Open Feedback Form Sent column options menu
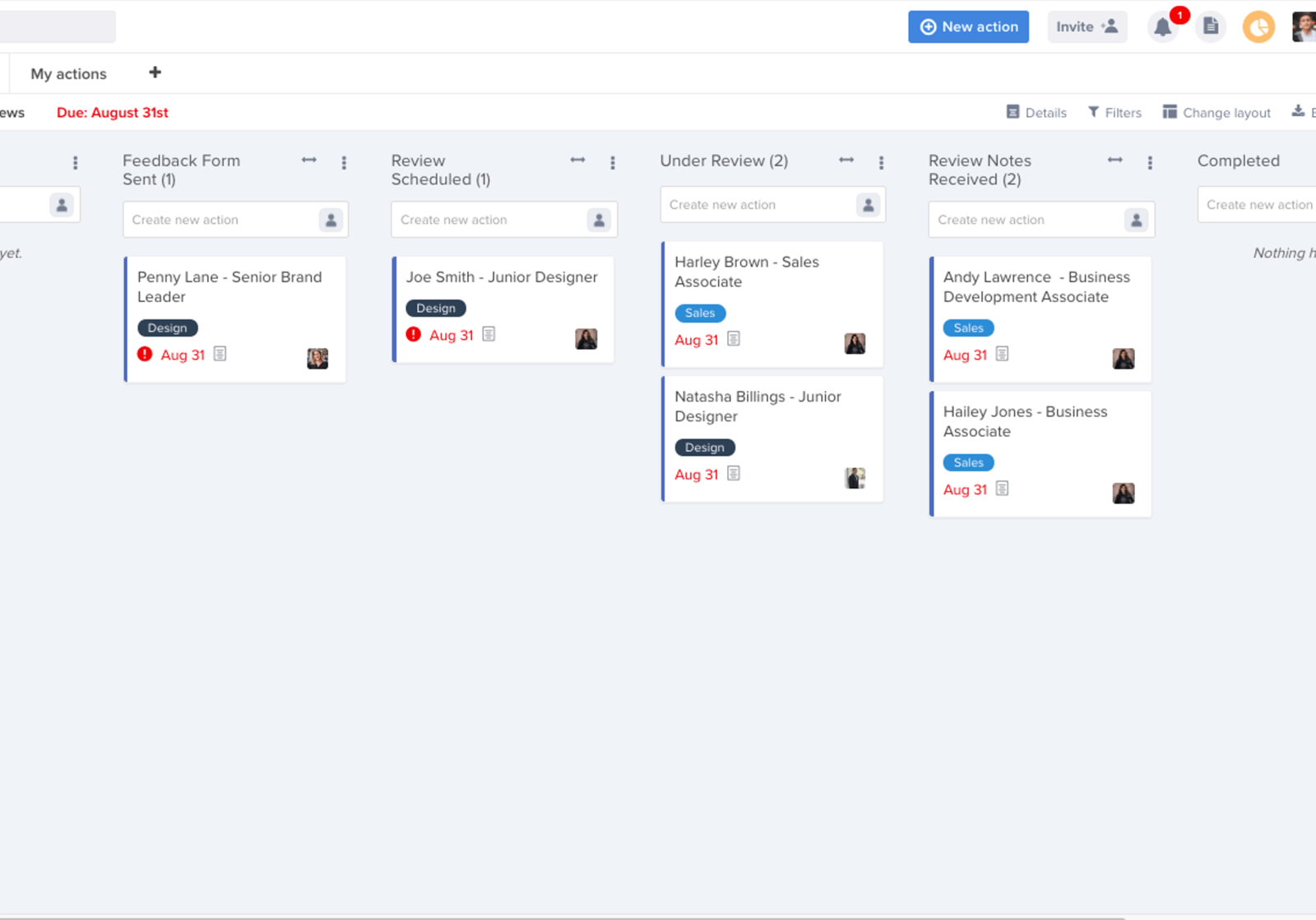Viewport: 1316px width, 920px height. (344, 163)
